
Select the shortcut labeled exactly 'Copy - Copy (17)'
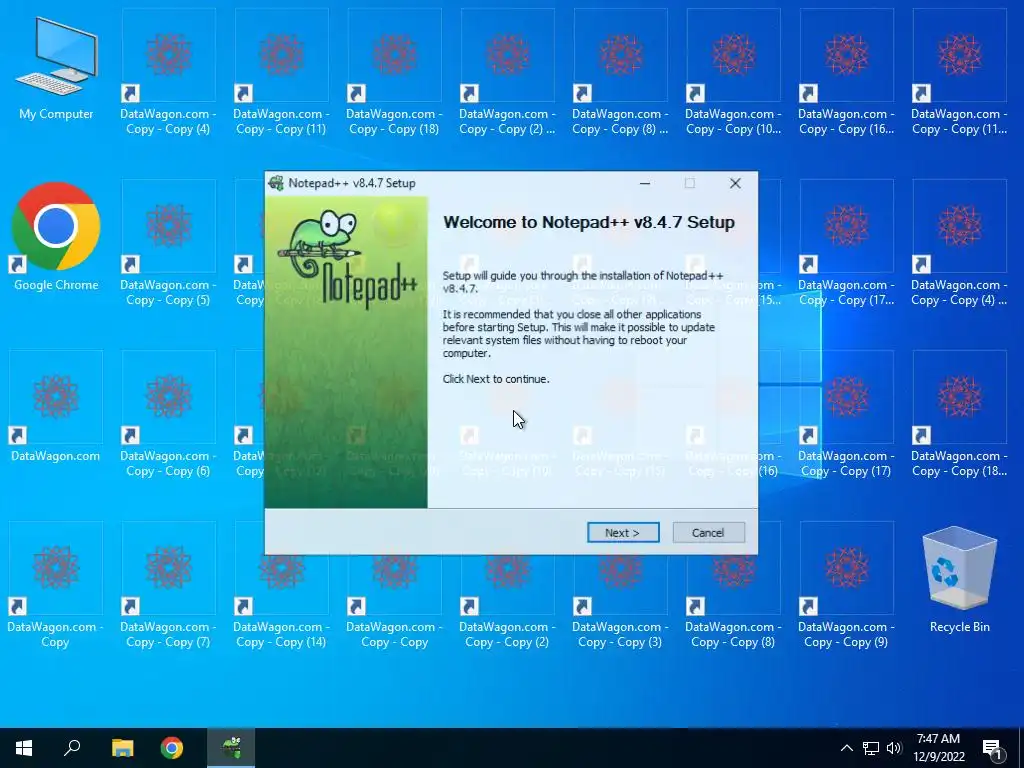(846, 414)
